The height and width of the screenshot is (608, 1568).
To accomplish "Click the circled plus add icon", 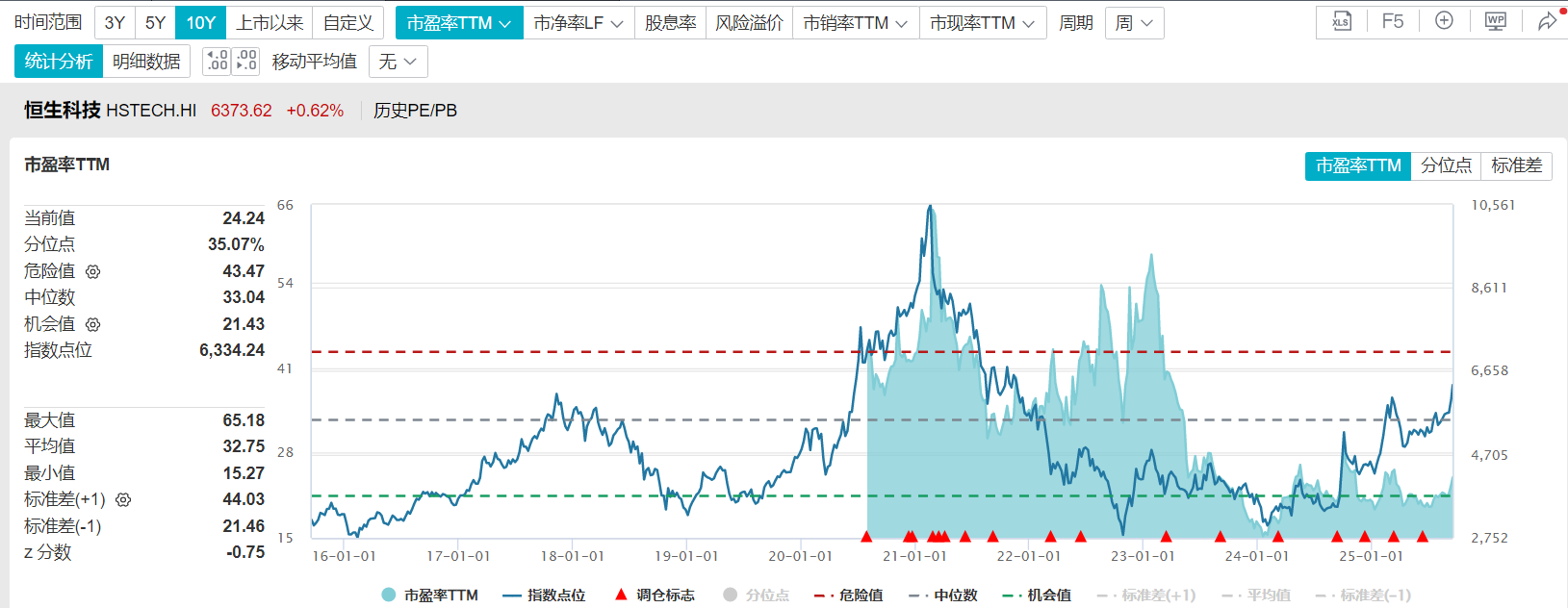I will 1444,20.
